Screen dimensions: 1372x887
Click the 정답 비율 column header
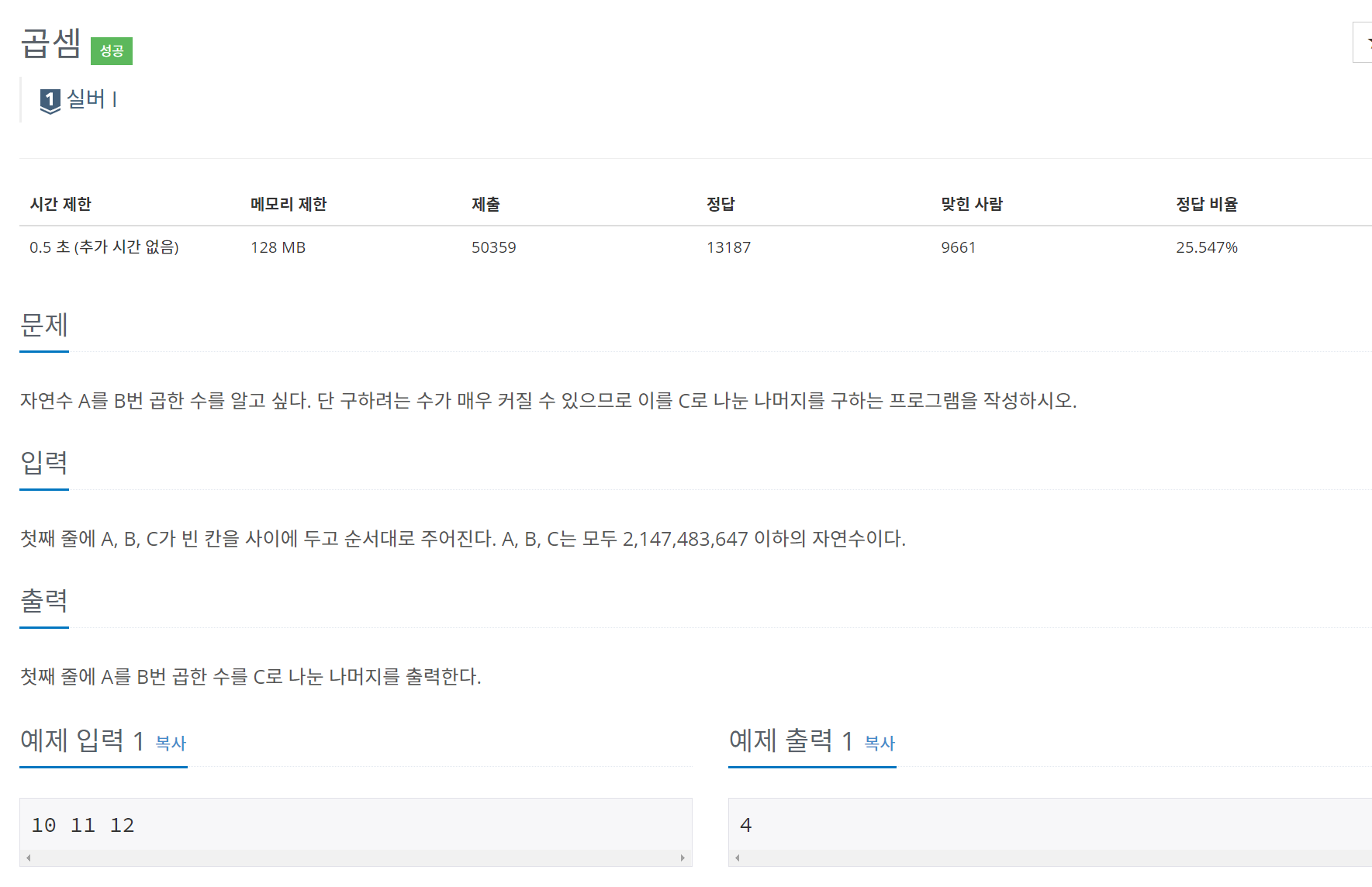tap(1207, 204)
